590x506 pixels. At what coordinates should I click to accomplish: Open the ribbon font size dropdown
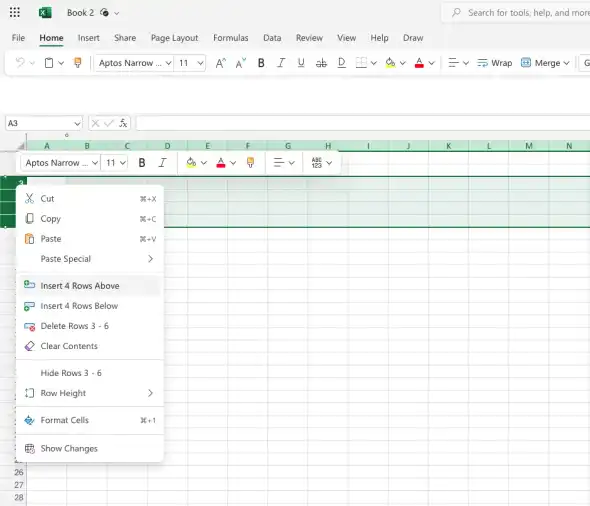[201, 63]
